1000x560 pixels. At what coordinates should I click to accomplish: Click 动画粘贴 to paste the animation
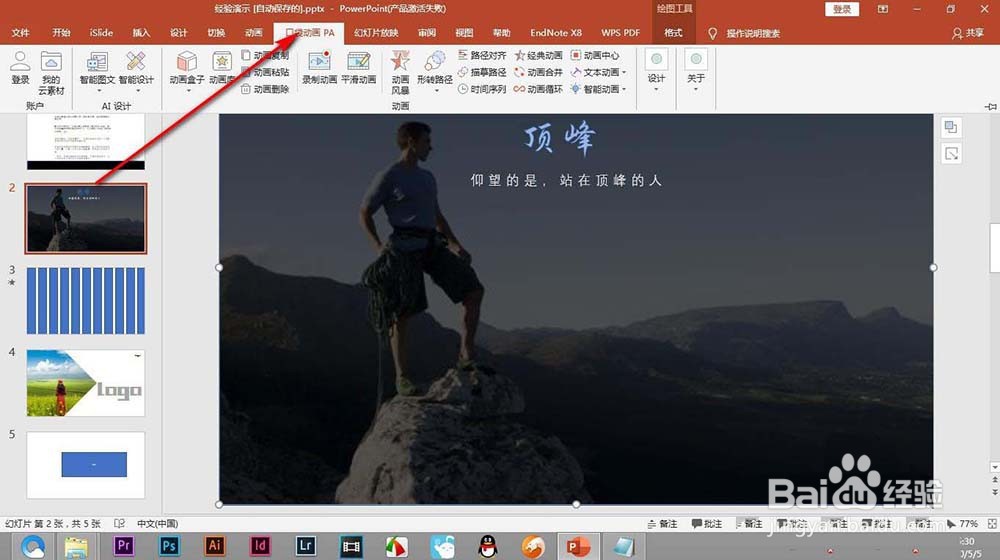click(x=265, y=72)
